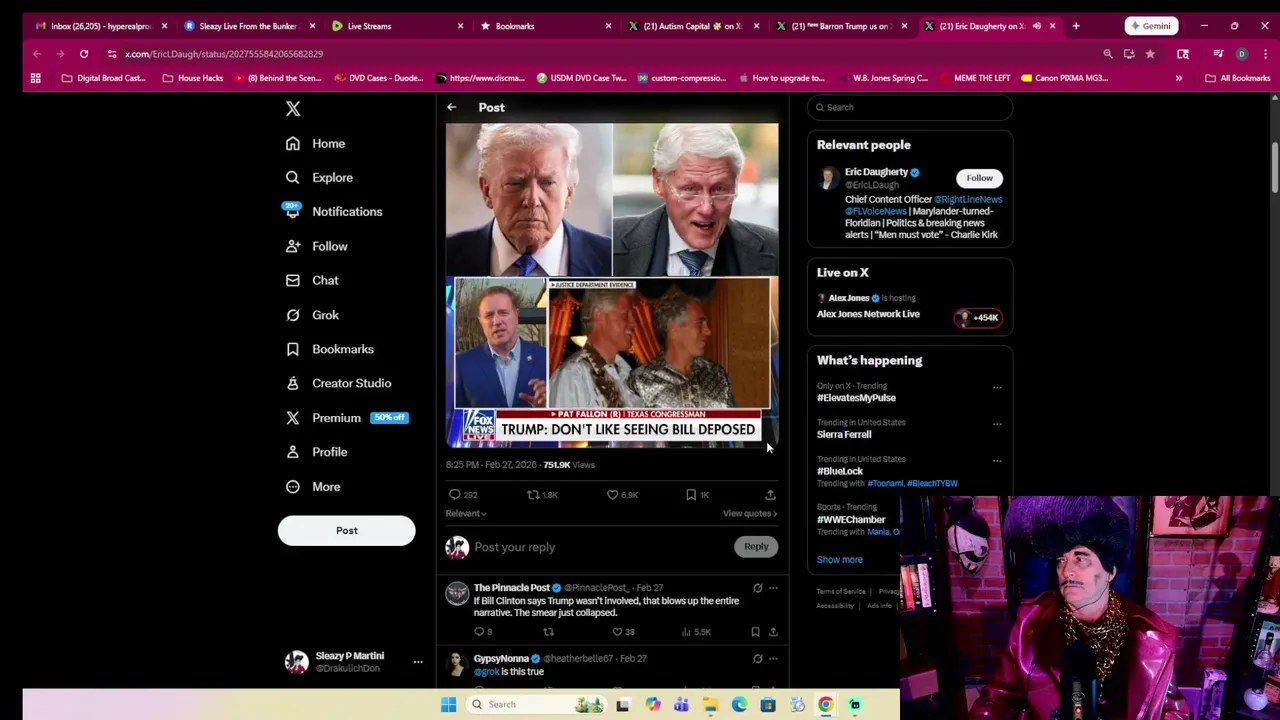Viewport: 1280px width, 720px height.
Task: Open the #WWEChamber trend
Action: pyautogui.click(x=851, y=519)
